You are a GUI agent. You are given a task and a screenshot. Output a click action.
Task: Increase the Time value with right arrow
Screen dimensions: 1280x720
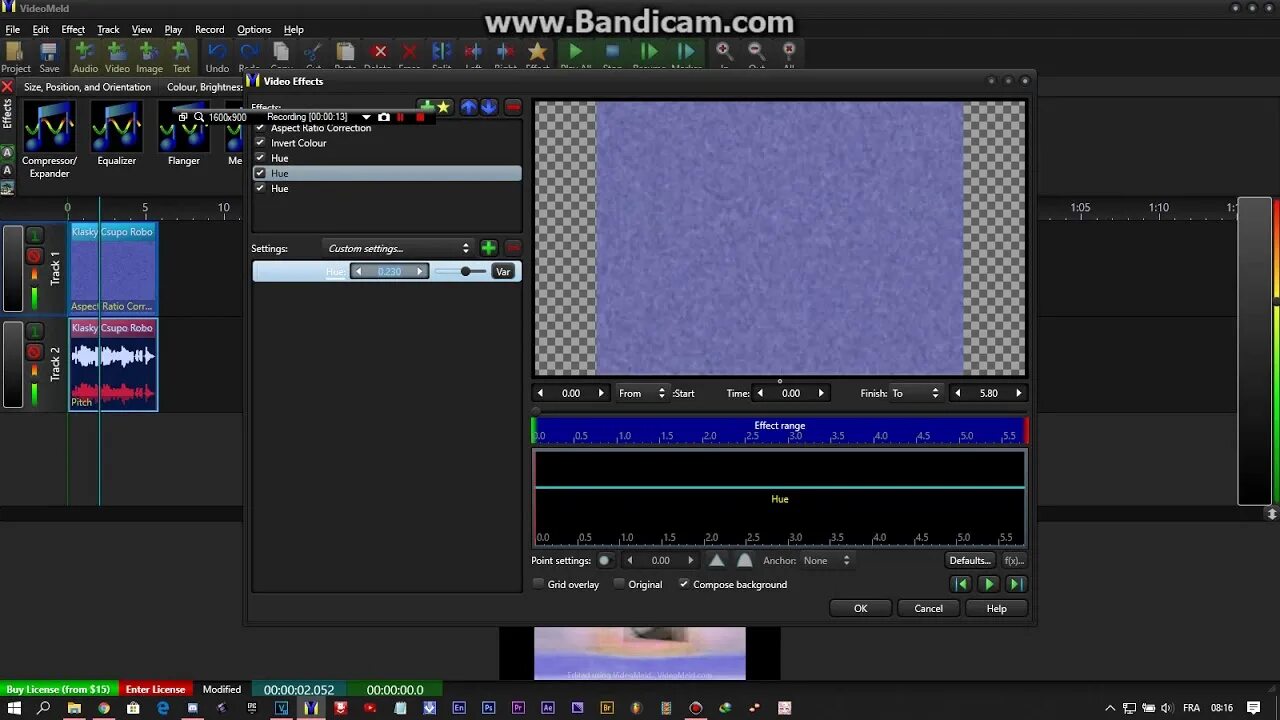[821, 393]
